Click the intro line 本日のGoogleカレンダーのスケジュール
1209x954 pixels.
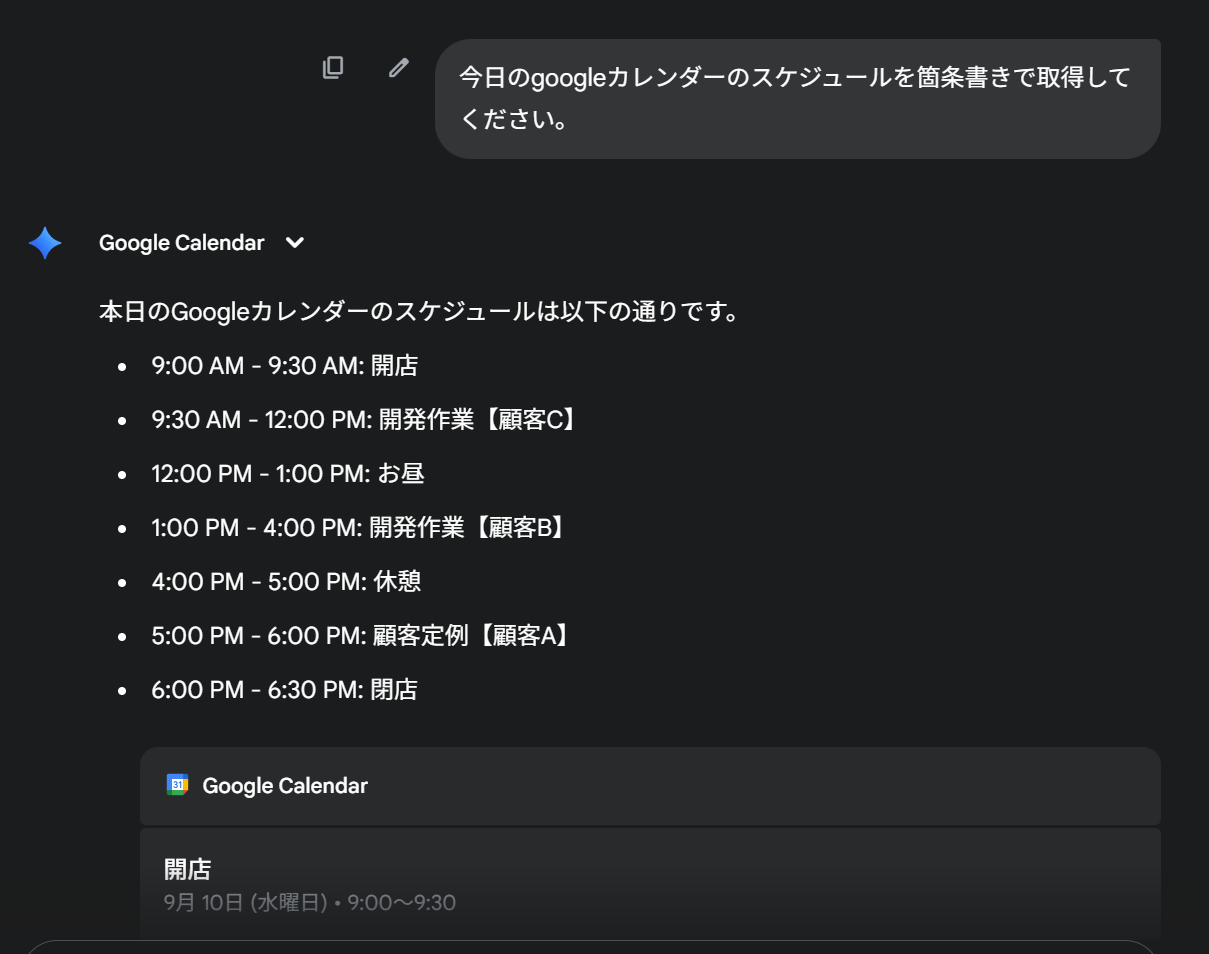click(420, 312)
